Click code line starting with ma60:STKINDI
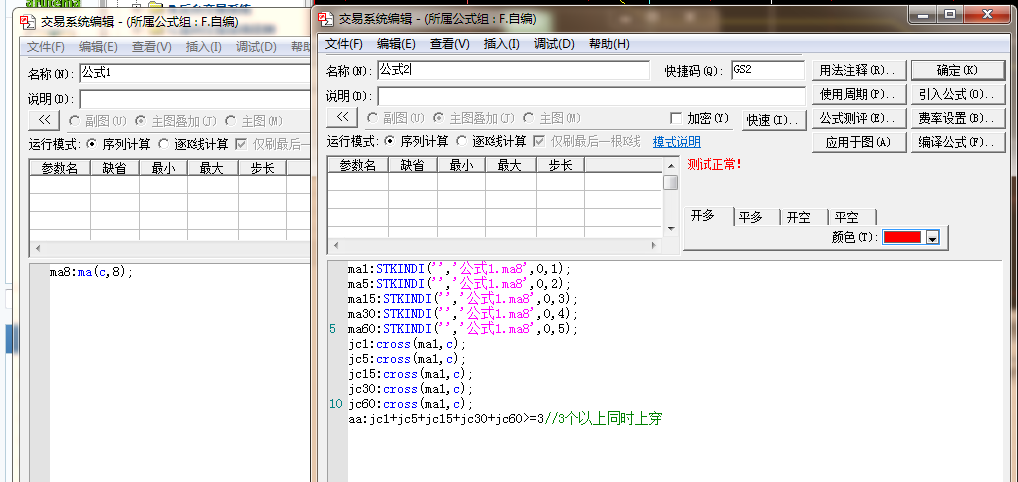 [462, 329]
